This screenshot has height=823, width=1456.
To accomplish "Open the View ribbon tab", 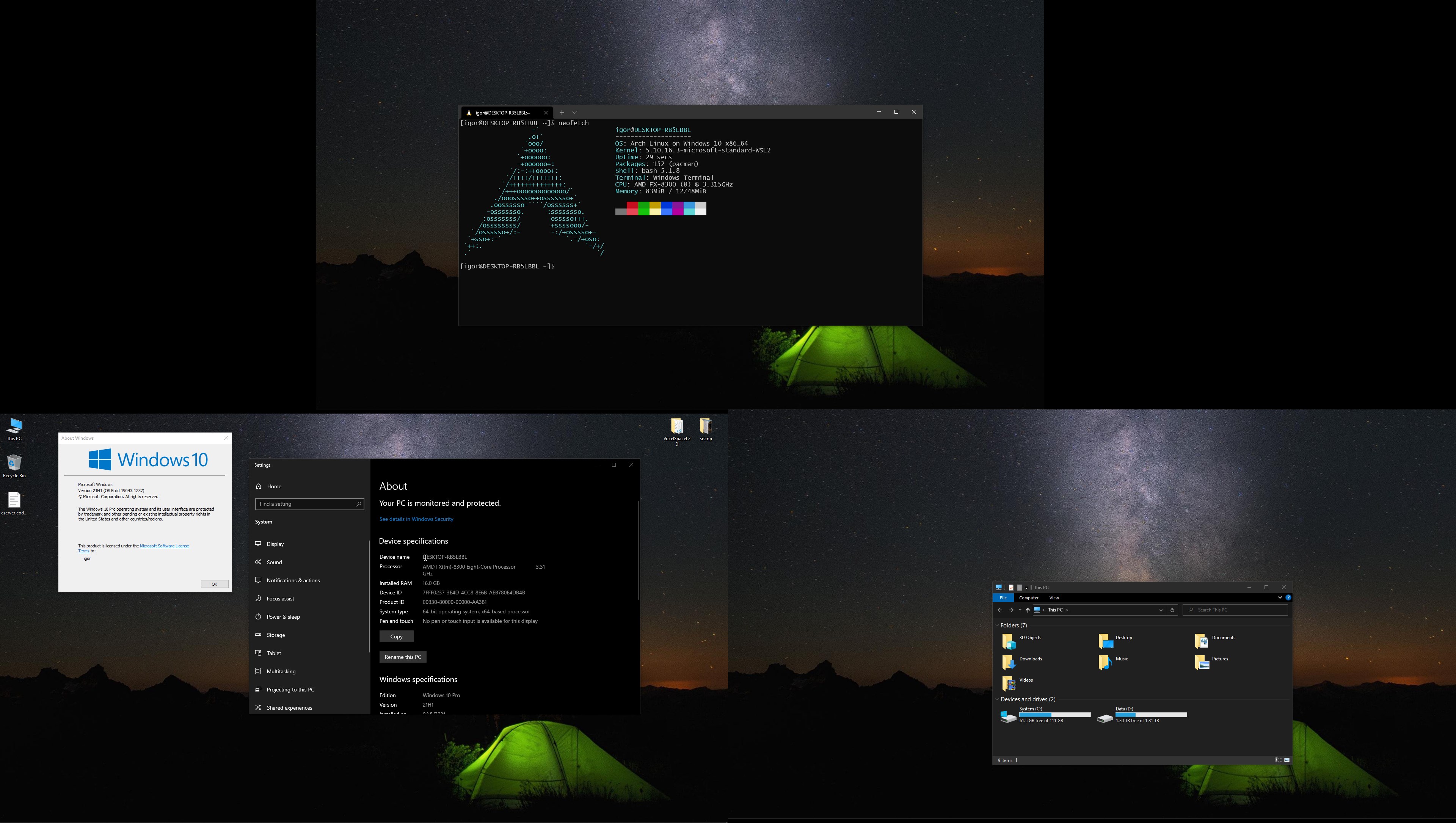I will click(x=1054, y=597).
